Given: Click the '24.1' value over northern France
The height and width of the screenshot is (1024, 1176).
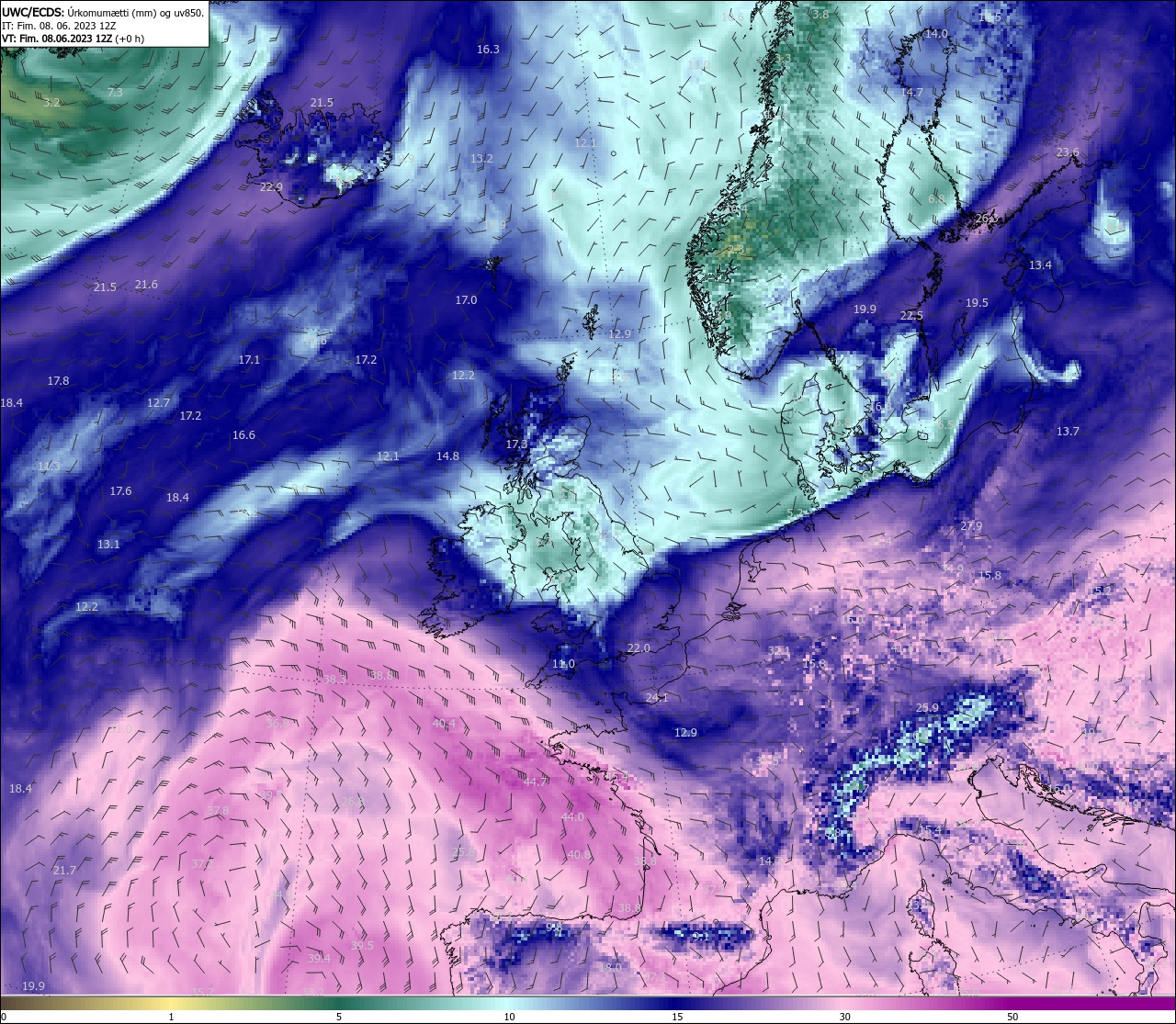Looking at the screenshot, I should (x=657, y=698).
